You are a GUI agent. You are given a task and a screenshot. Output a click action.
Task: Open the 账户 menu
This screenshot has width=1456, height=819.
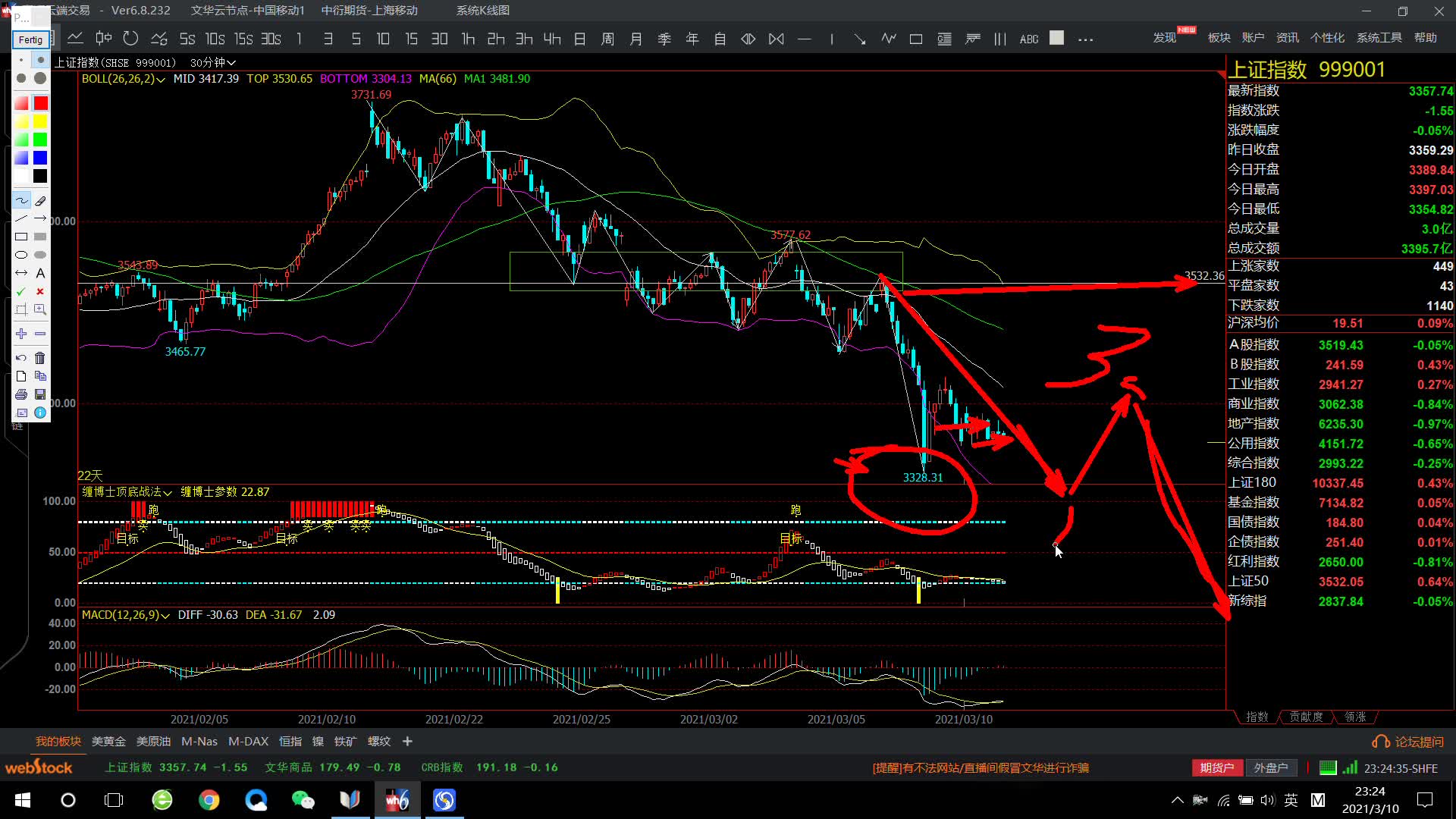coord(1253,37)
